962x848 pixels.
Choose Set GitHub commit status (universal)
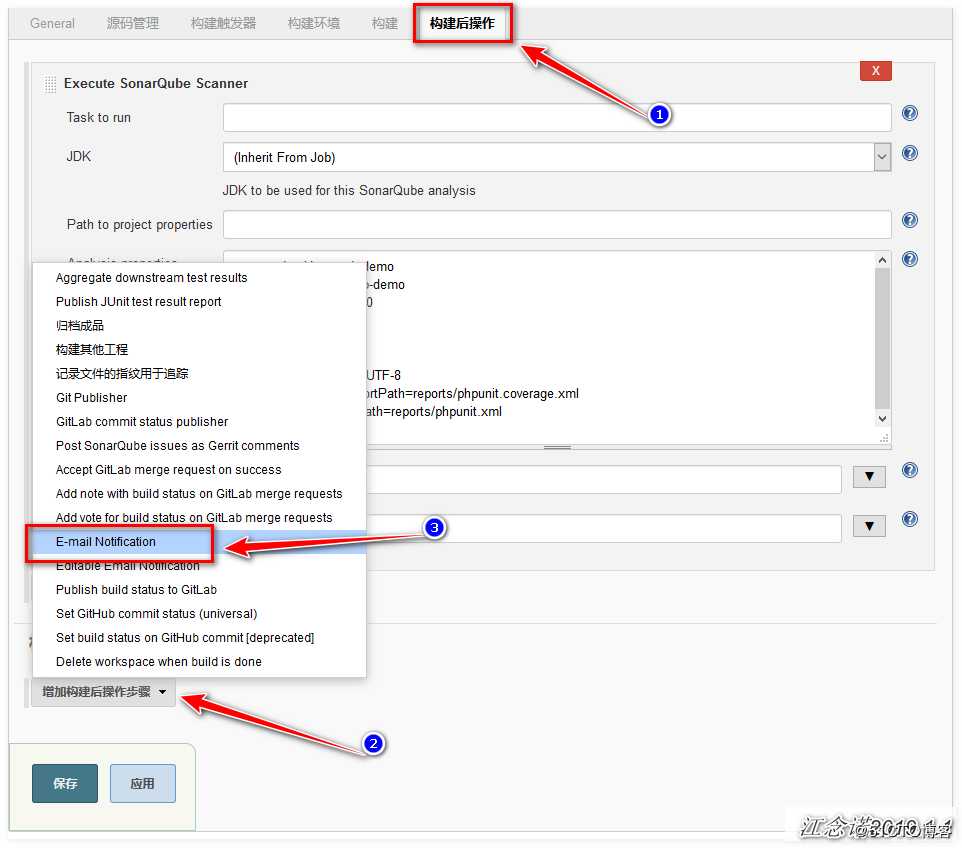click(199, 613)
